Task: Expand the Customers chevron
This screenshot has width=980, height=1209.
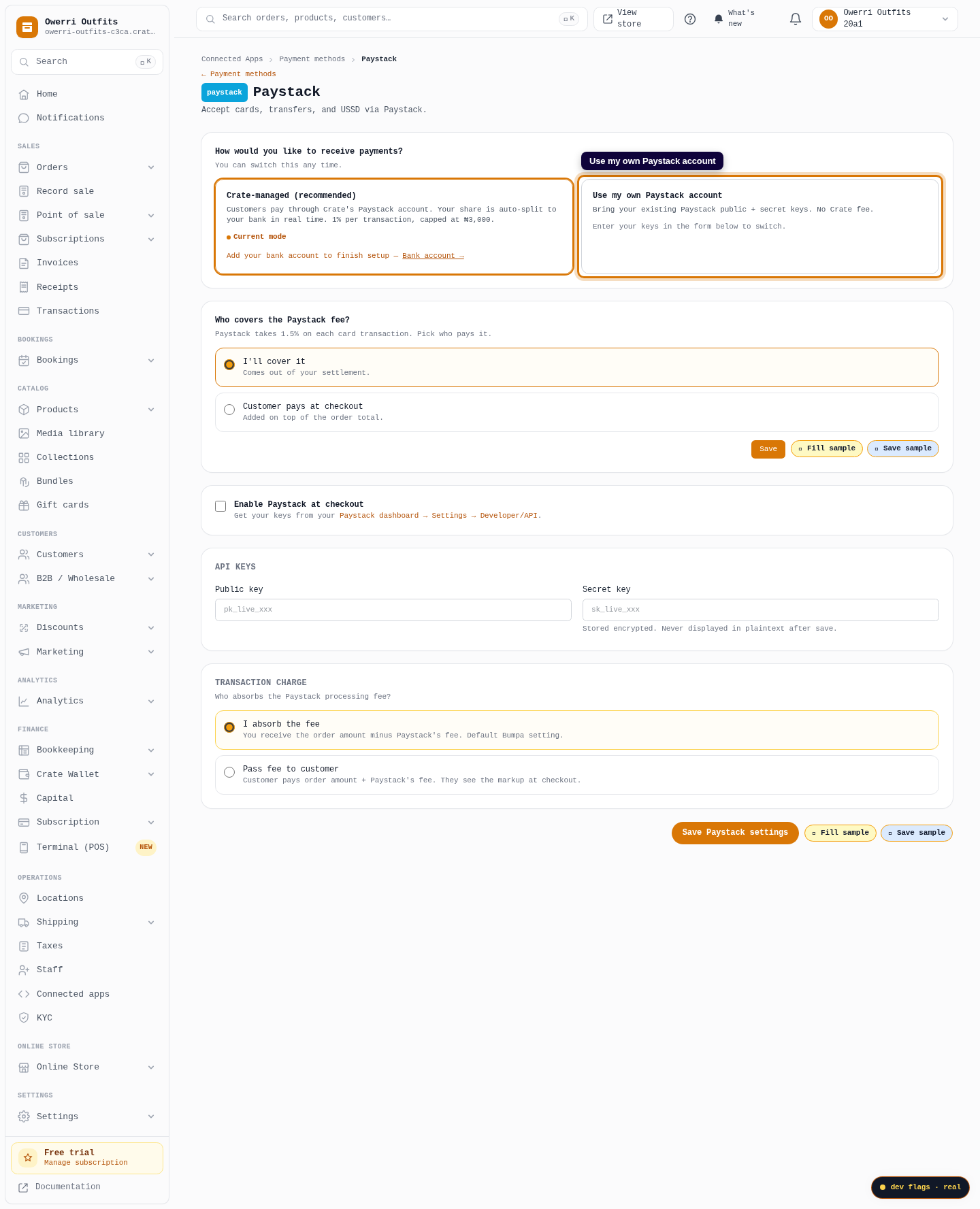Action: click(x=151, y=554)
